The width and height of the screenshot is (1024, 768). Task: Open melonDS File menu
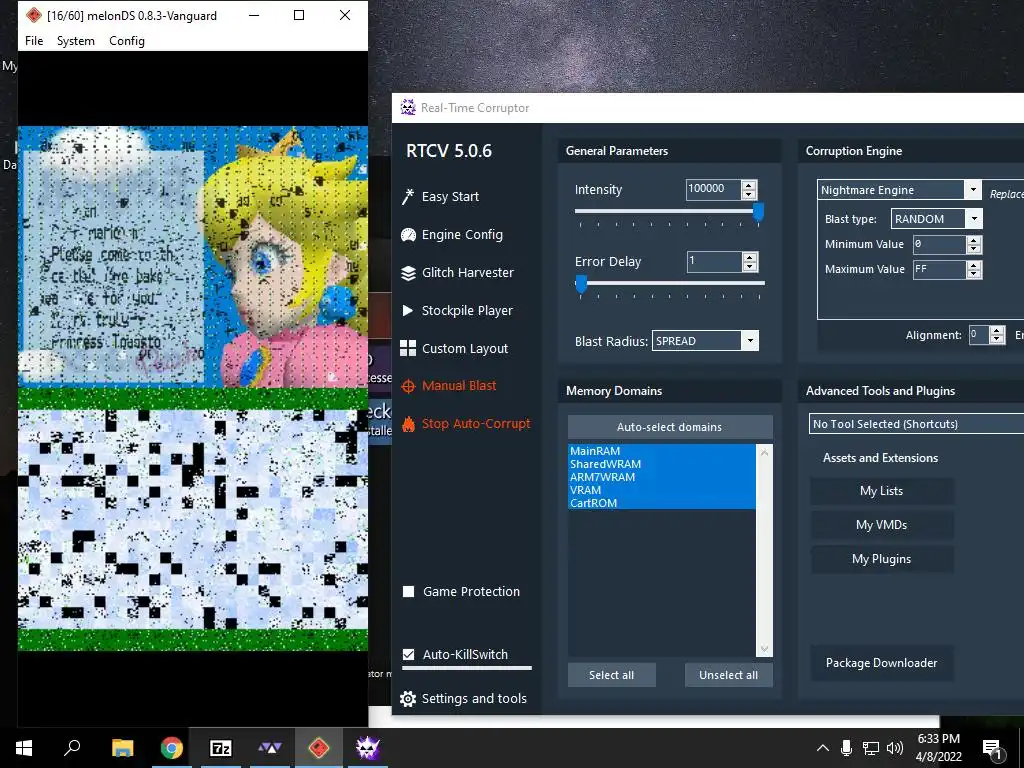coord(34,40)
